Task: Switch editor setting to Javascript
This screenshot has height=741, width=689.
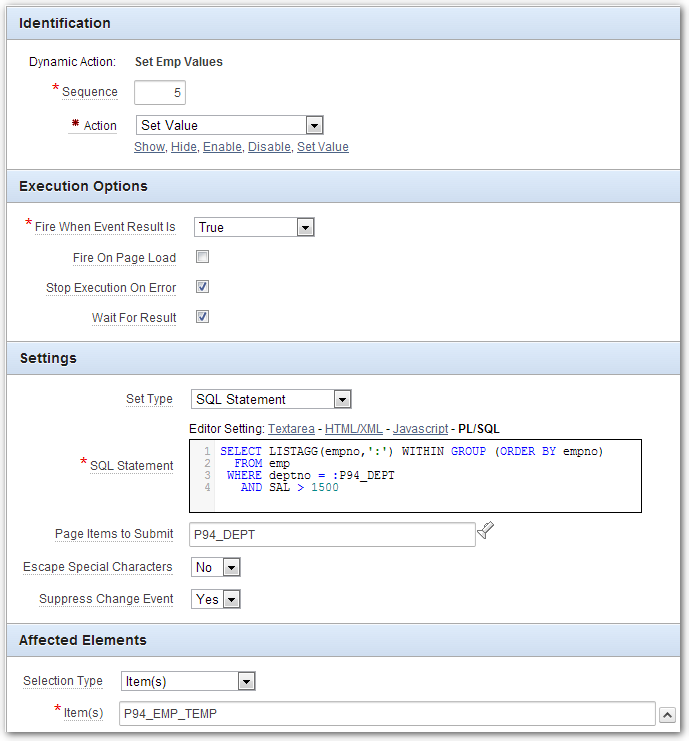Action: pyautogui.click(x=420, y=428)
